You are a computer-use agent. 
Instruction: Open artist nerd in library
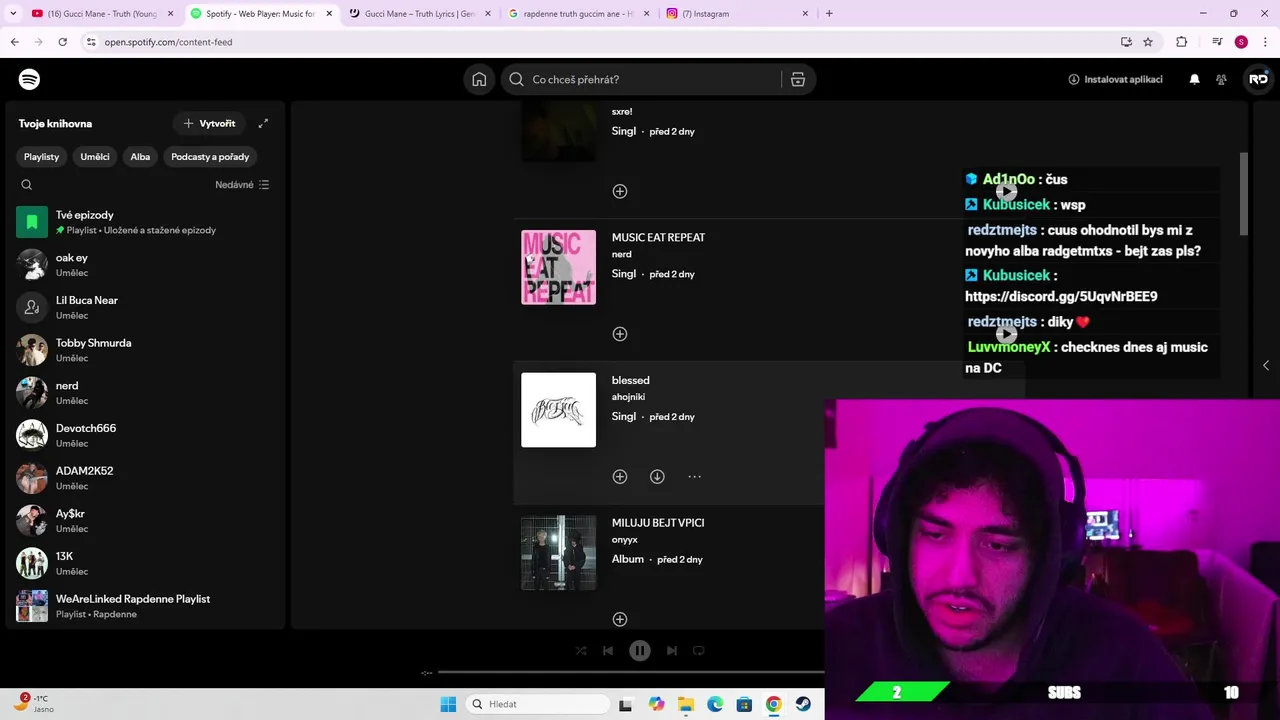tap(145, 393)
